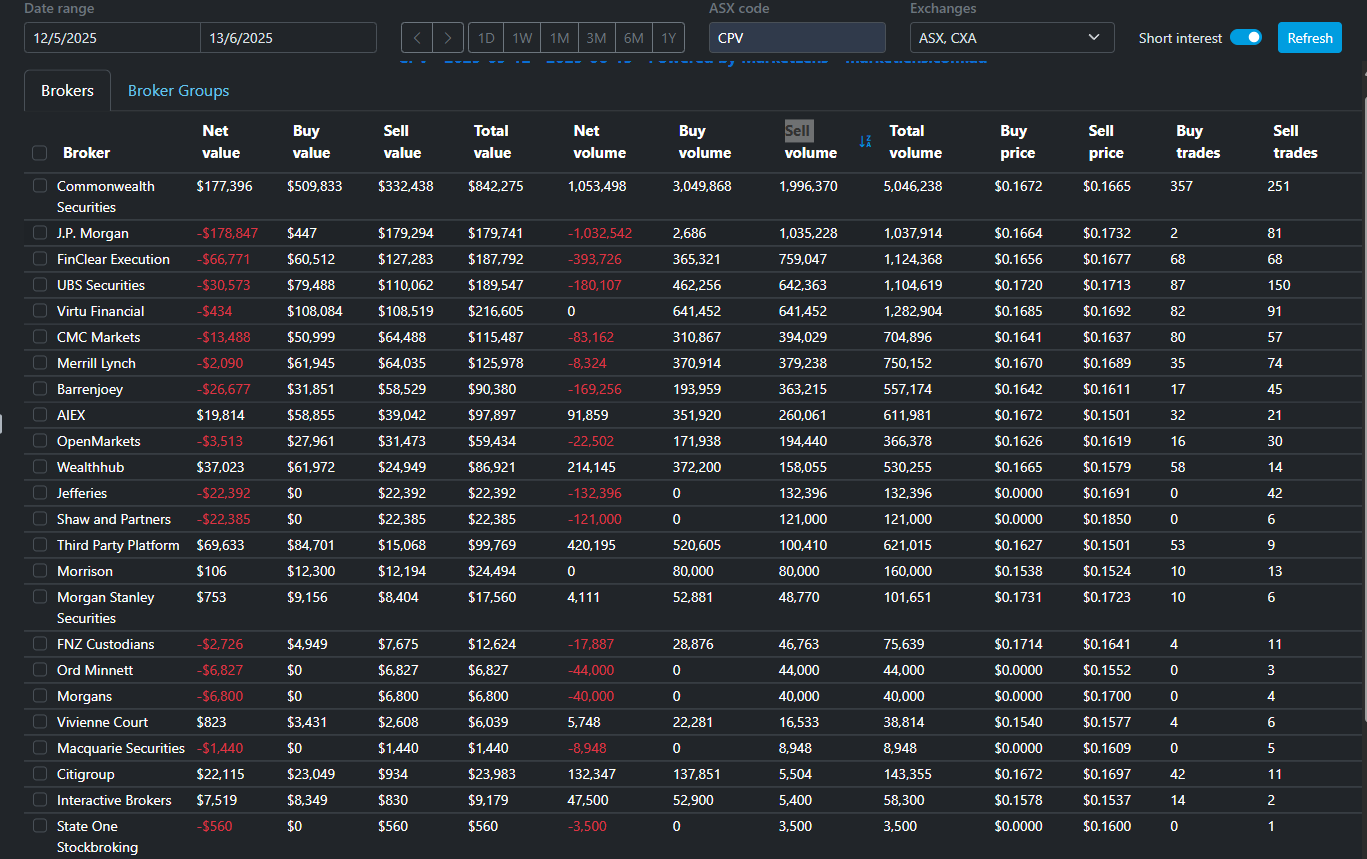Click the AIEX broker name
Screen dimensions: 1367x859
pyautogui.click(x=71, y=415)
